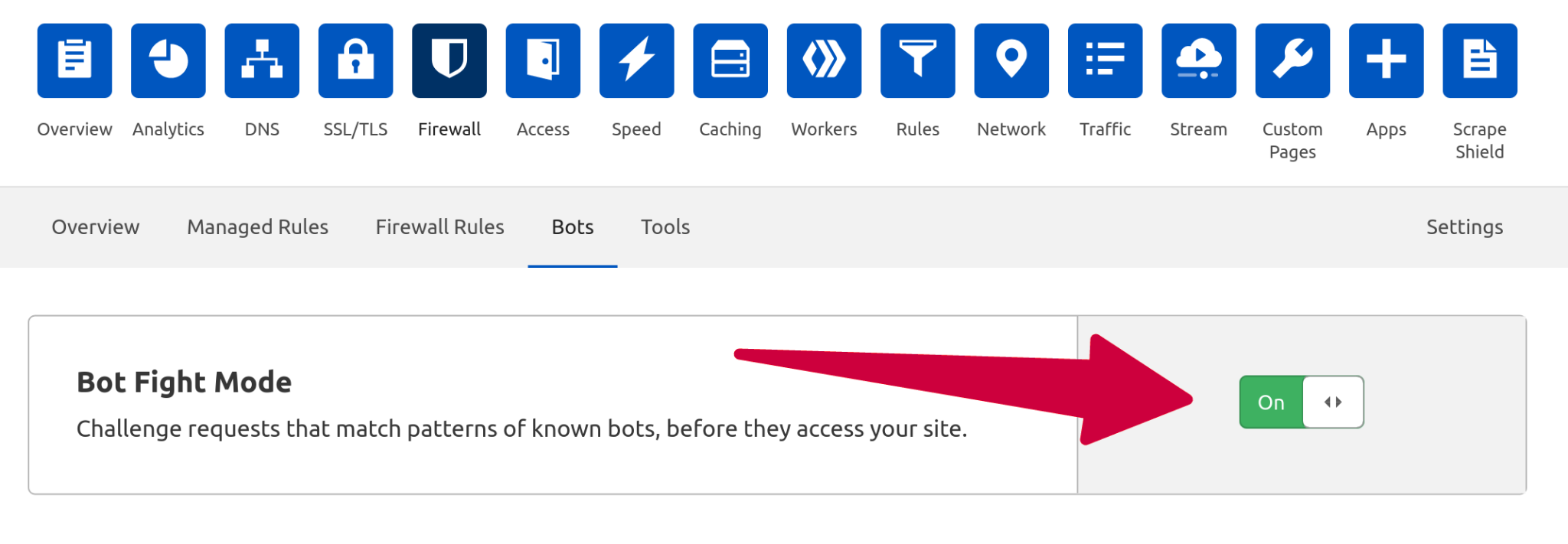Image resolution: width=1568 pixels, height=544 pixels.
Task: Open the Traffic list icon
Action: pos(1105,60)
